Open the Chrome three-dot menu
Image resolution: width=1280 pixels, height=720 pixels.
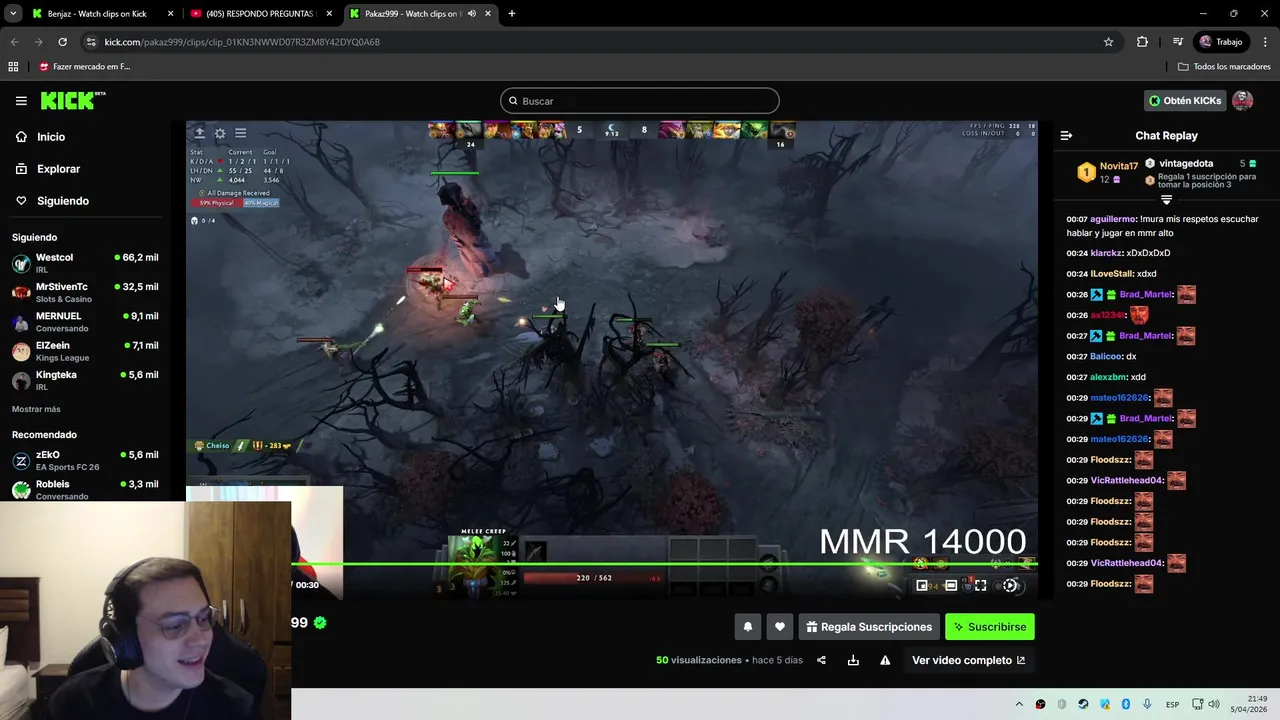coord(1266,42)
